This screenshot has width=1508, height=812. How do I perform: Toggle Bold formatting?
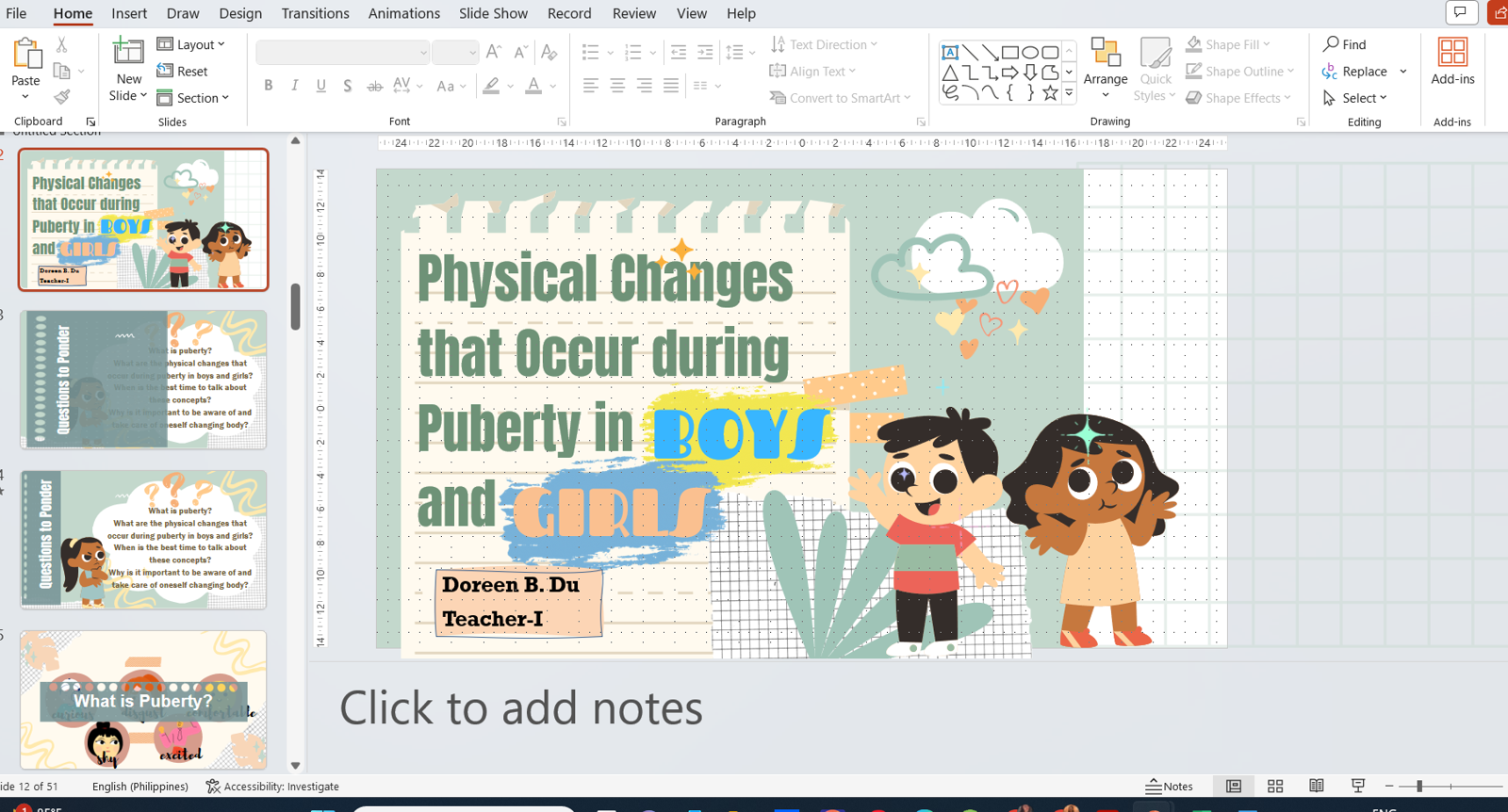[269, 86]
